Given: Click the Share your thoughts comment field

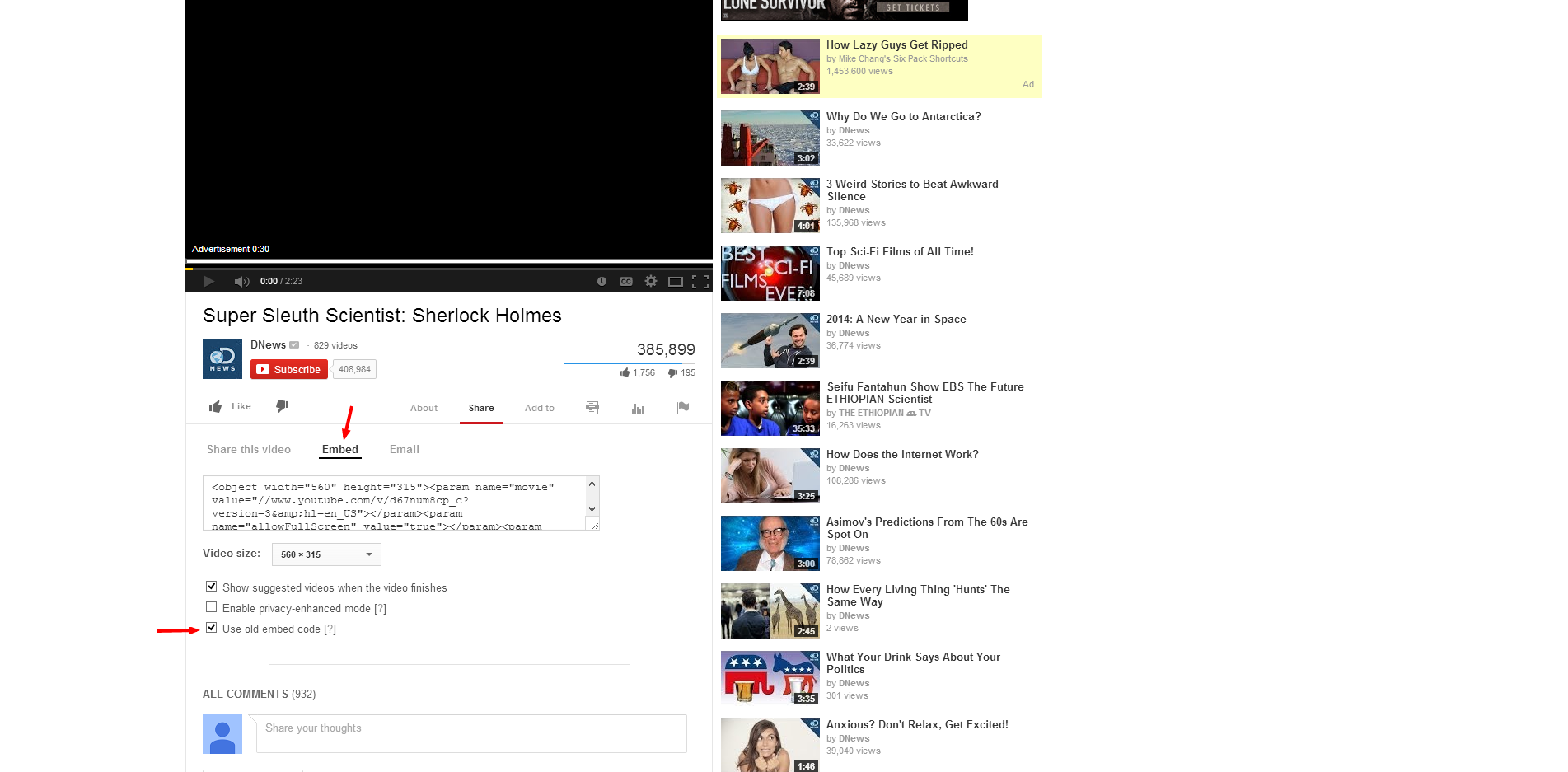Looking at the screenshot, I should pyautogui.click(x=471, y=733).
